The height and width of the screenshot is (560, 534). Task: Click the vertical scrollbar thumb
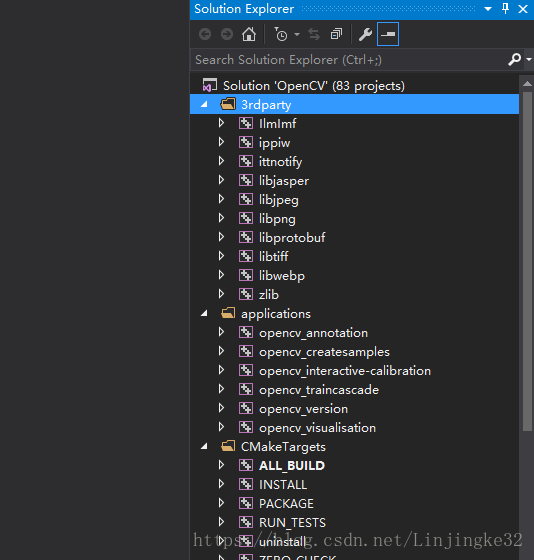[x=527, y=261]
